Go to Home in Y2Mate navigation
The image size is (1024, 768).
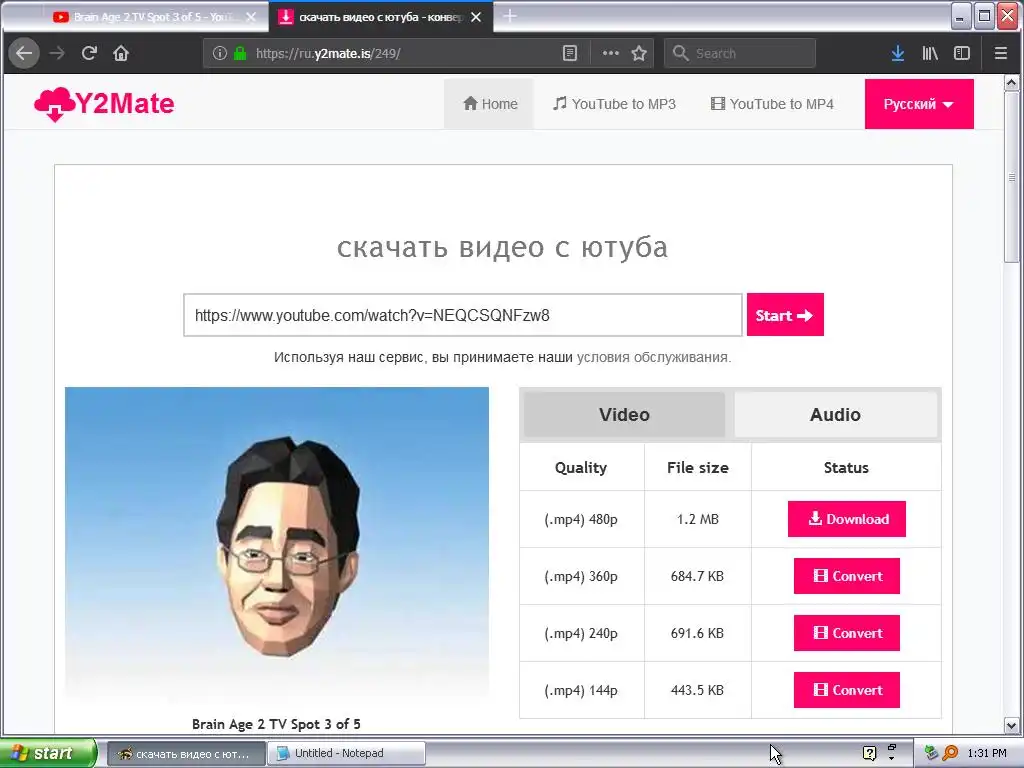click(x=490, y=104)
